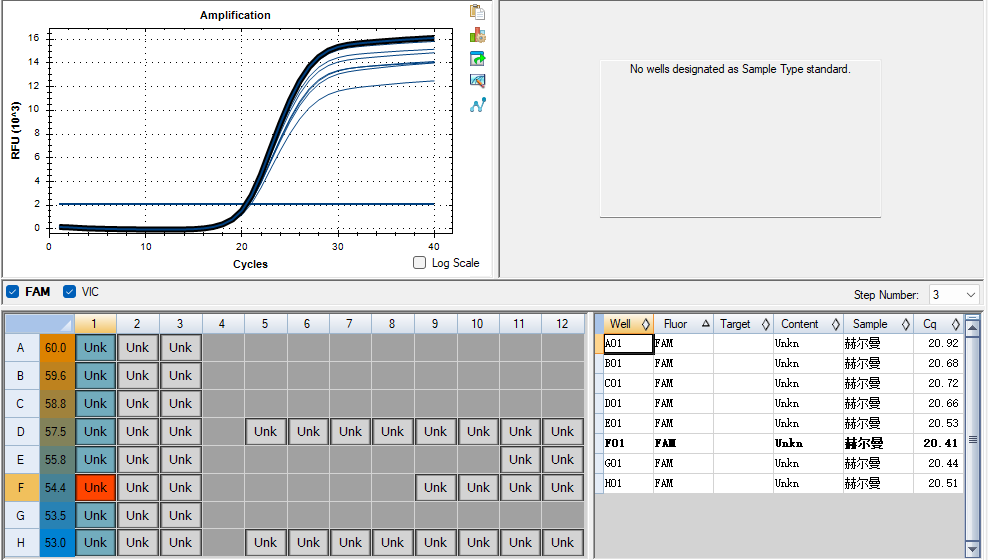Select plate row A header
This screenshot has height=560, width=988.
click(x=21, y=348)
